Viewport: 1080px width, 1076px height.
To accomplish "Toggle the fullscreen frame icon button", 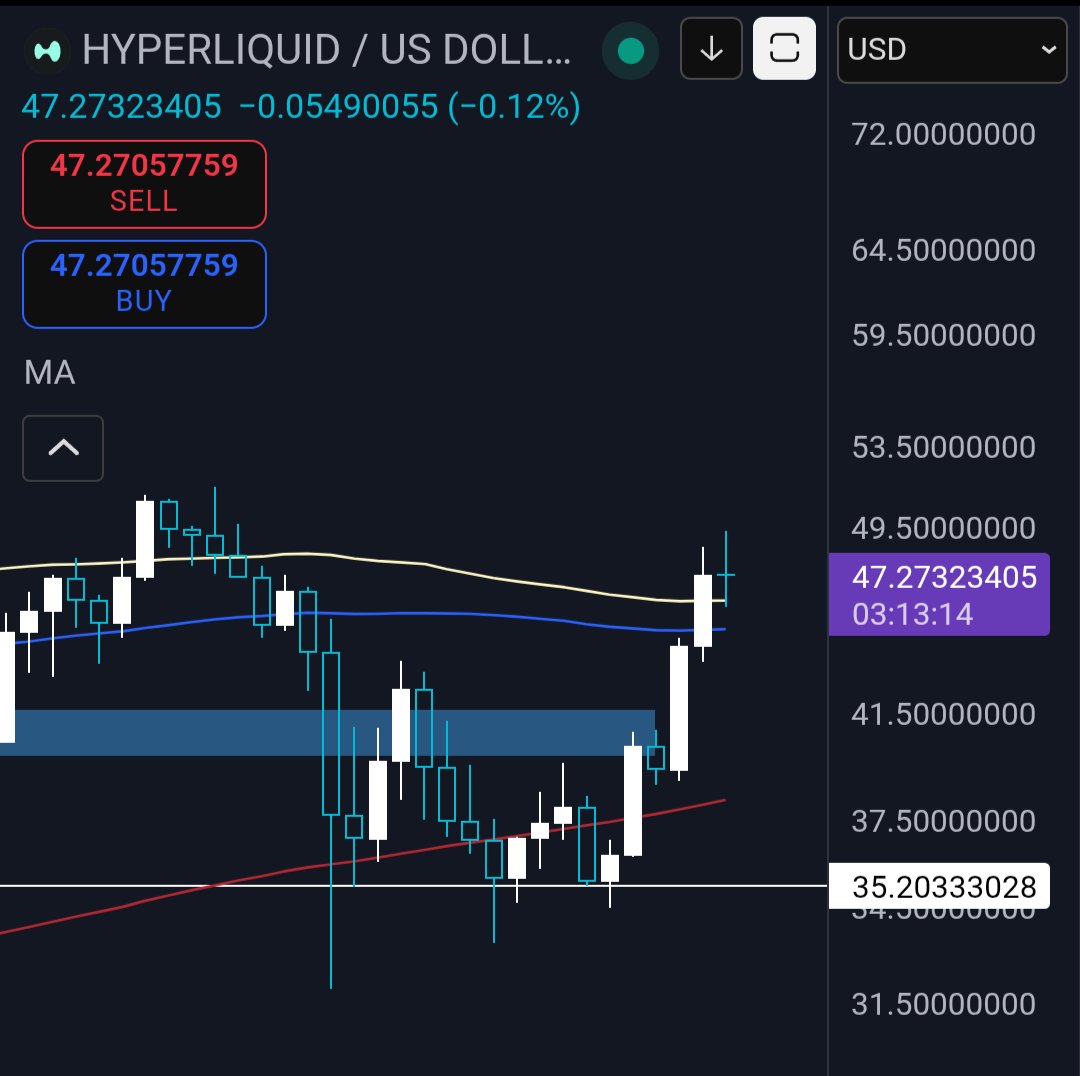I will click(x=784, y=49).
